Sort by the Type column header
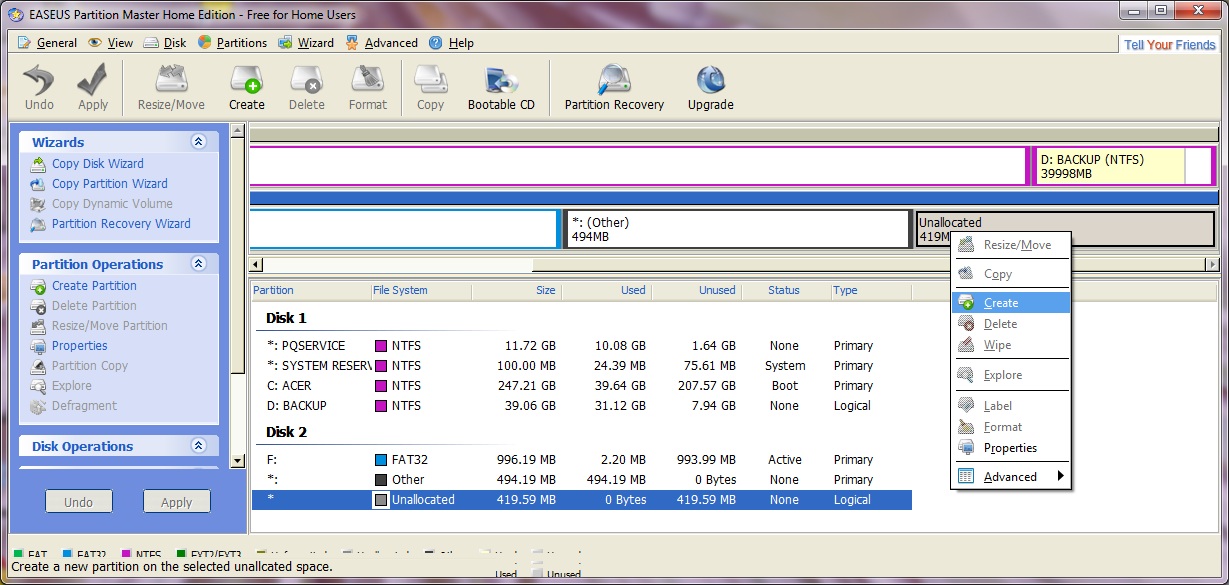 point(871,291)
